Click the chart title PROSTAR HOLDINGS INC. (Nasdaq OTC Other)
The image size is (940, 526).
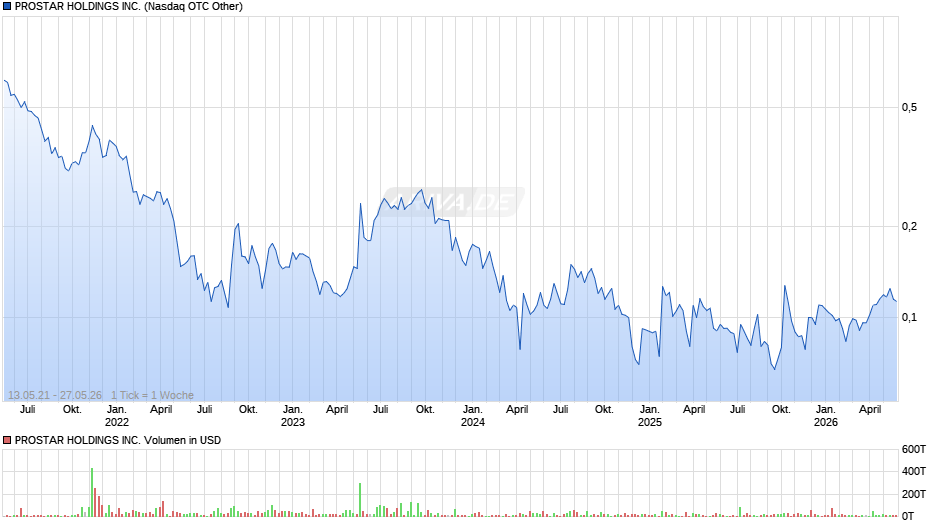click(128, 7)
